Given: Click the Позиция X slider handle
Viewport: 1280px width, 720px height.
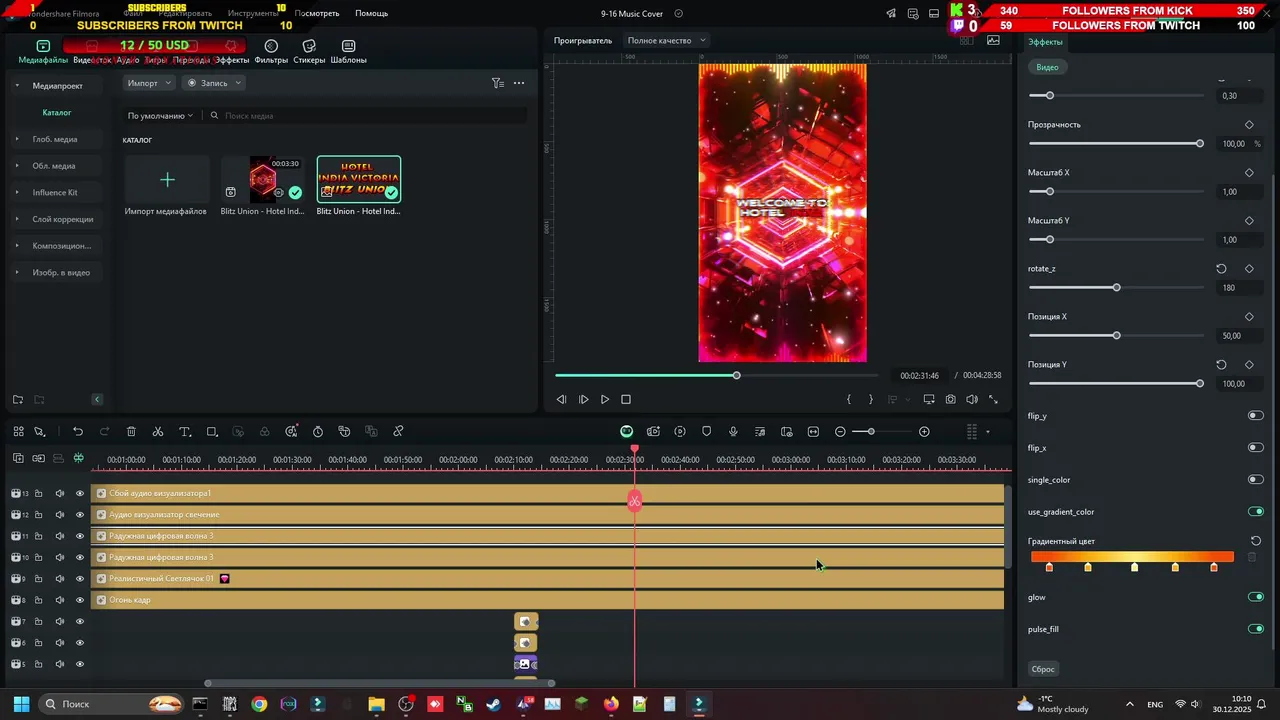Looking at the screenshot, I should (1116, 336).
